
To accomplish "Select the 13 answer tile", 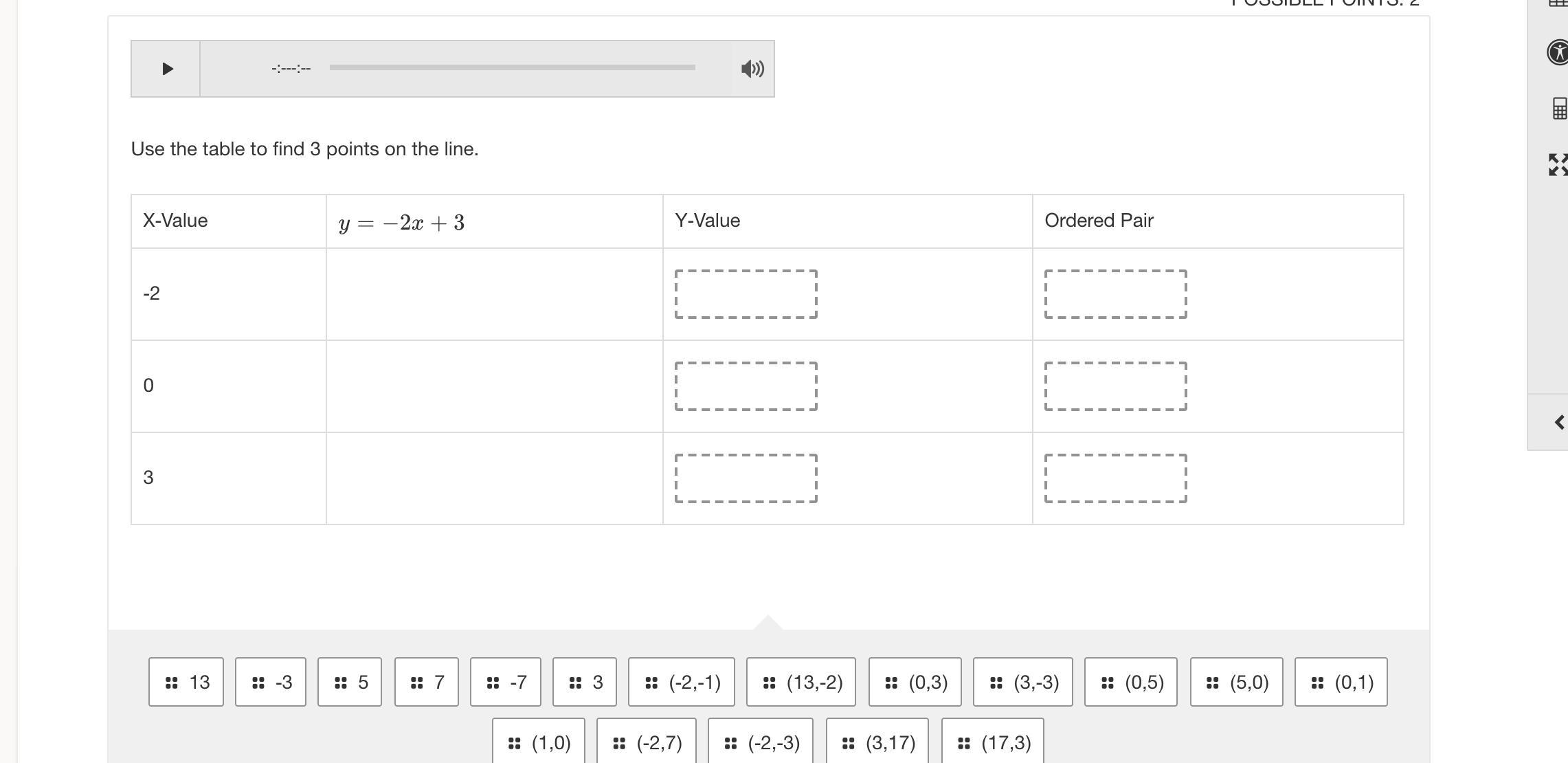I will point(186,682).
